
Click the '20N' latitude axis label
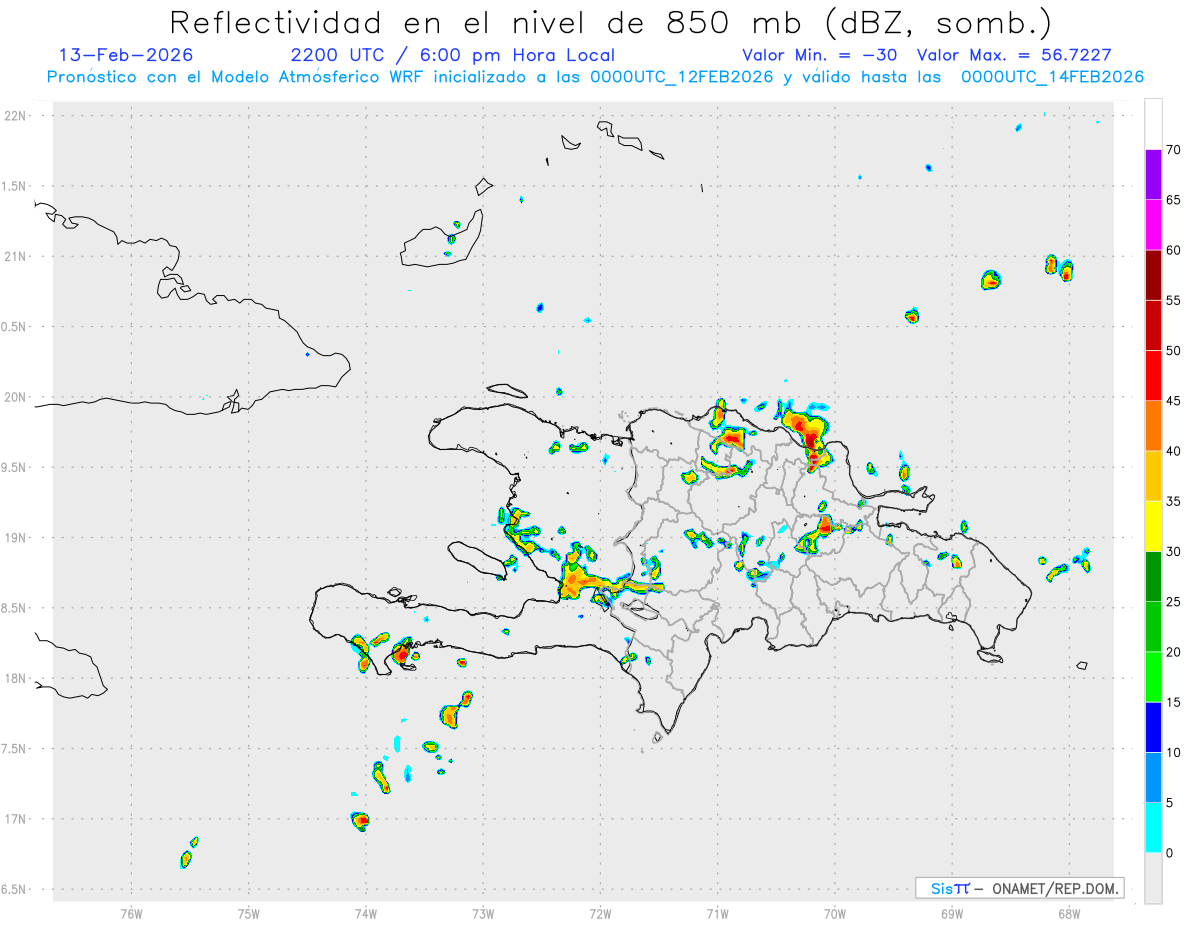coord(15,397)
